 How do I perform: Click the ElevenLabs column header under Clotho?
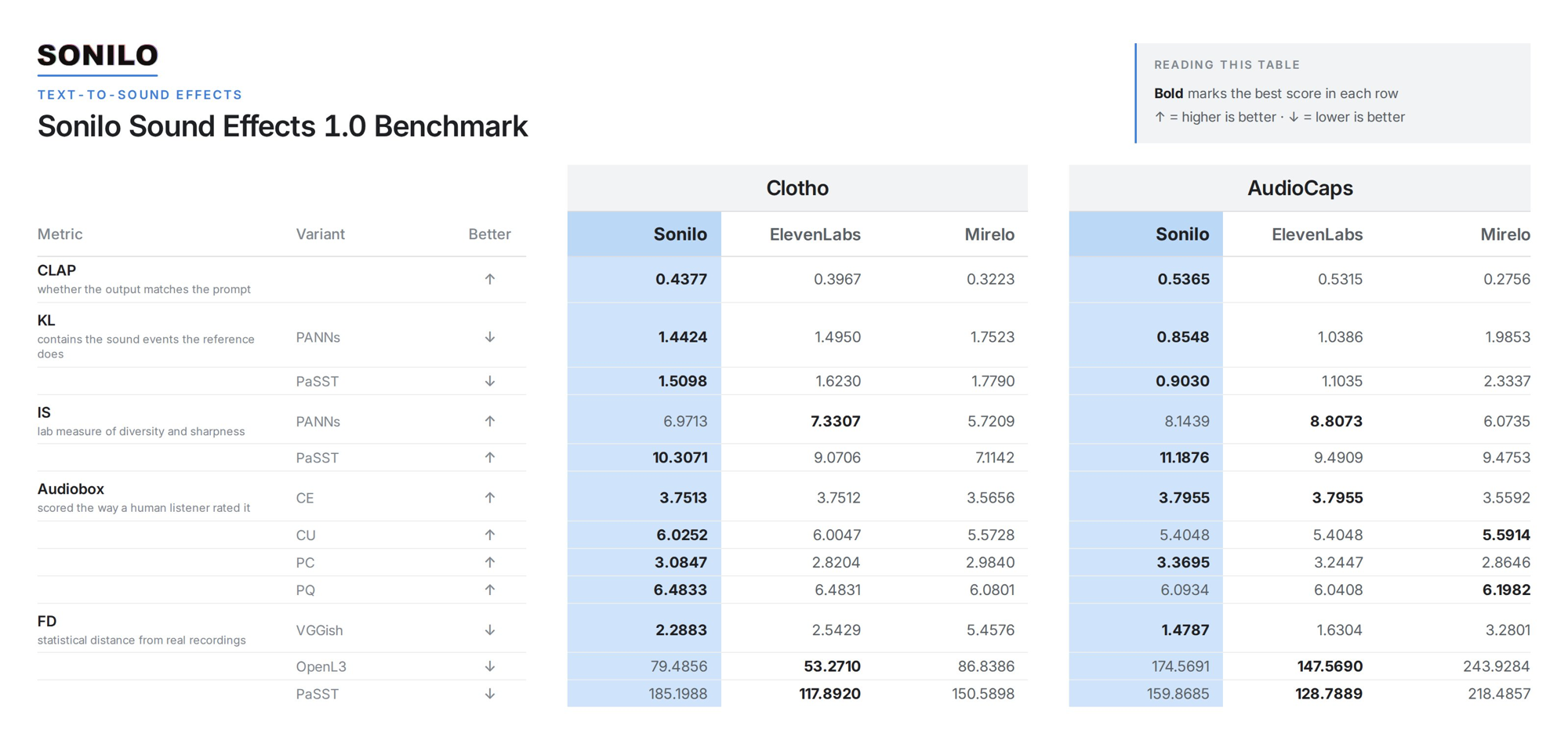(x=815, y=234)
